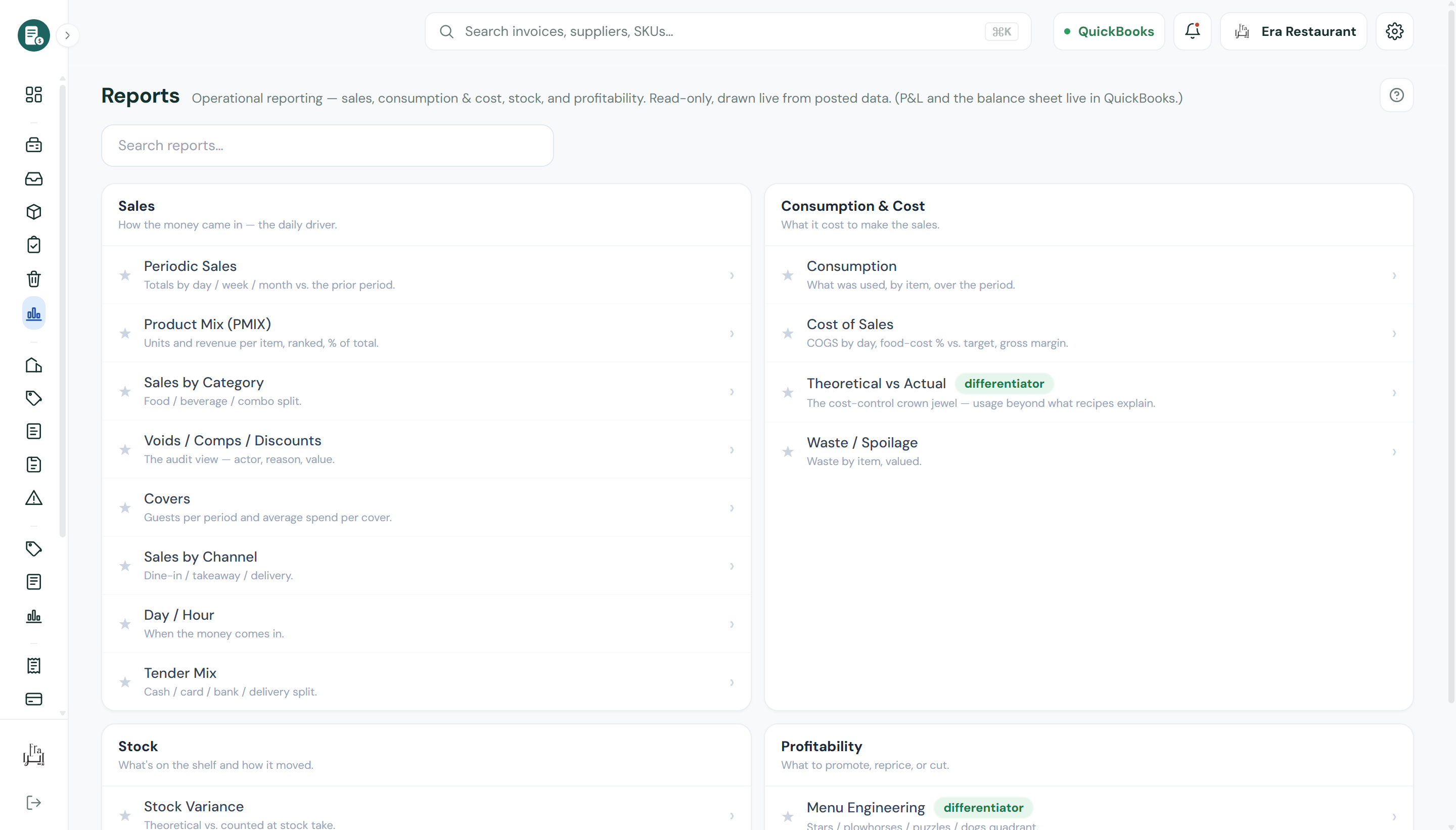Favorite the Product Mix (PMIX) star
The image size is (1456, 830).
(125, 334)
